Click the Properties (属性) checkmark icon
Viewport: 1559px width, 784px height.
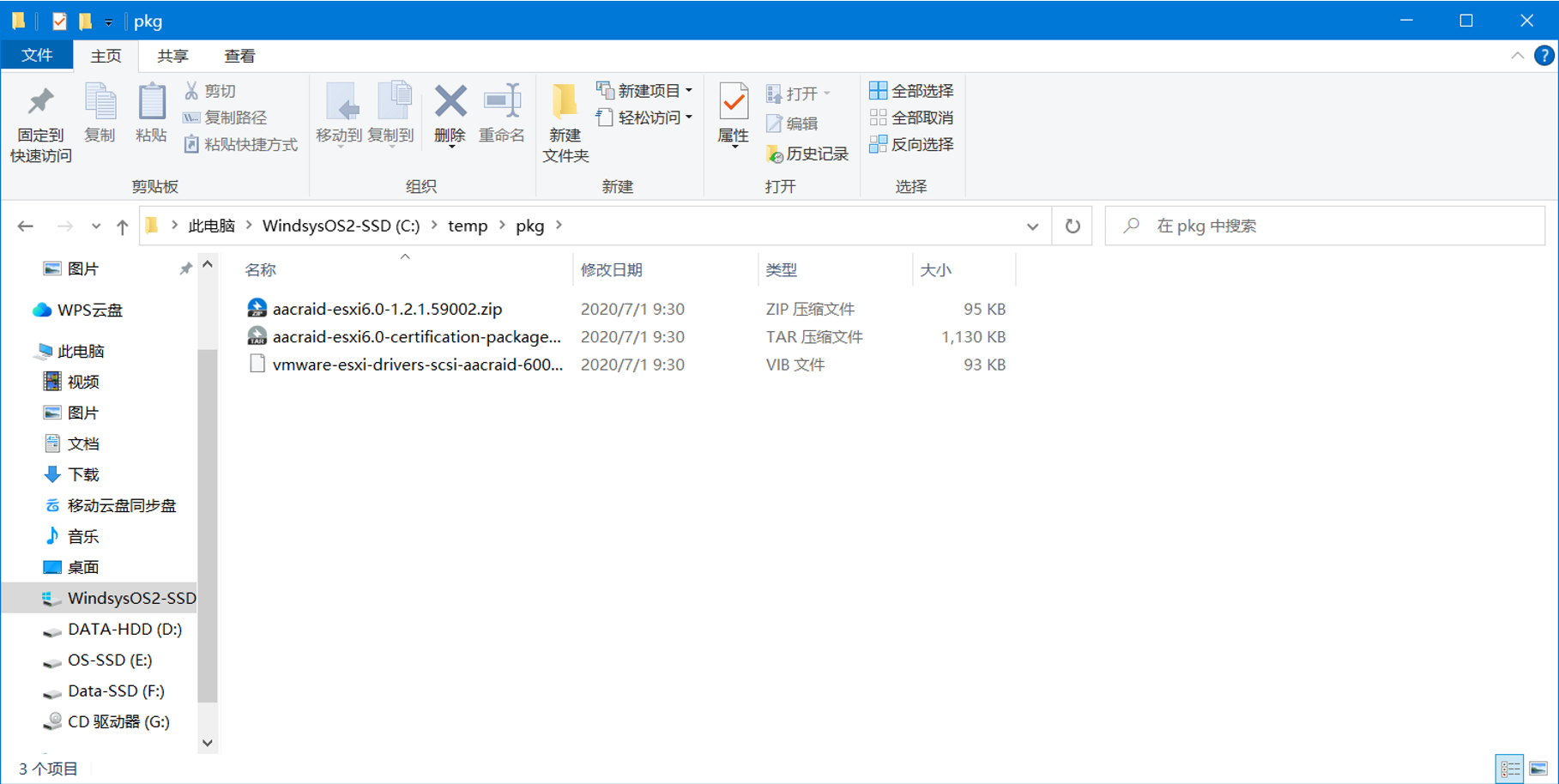tap(733, 103)
